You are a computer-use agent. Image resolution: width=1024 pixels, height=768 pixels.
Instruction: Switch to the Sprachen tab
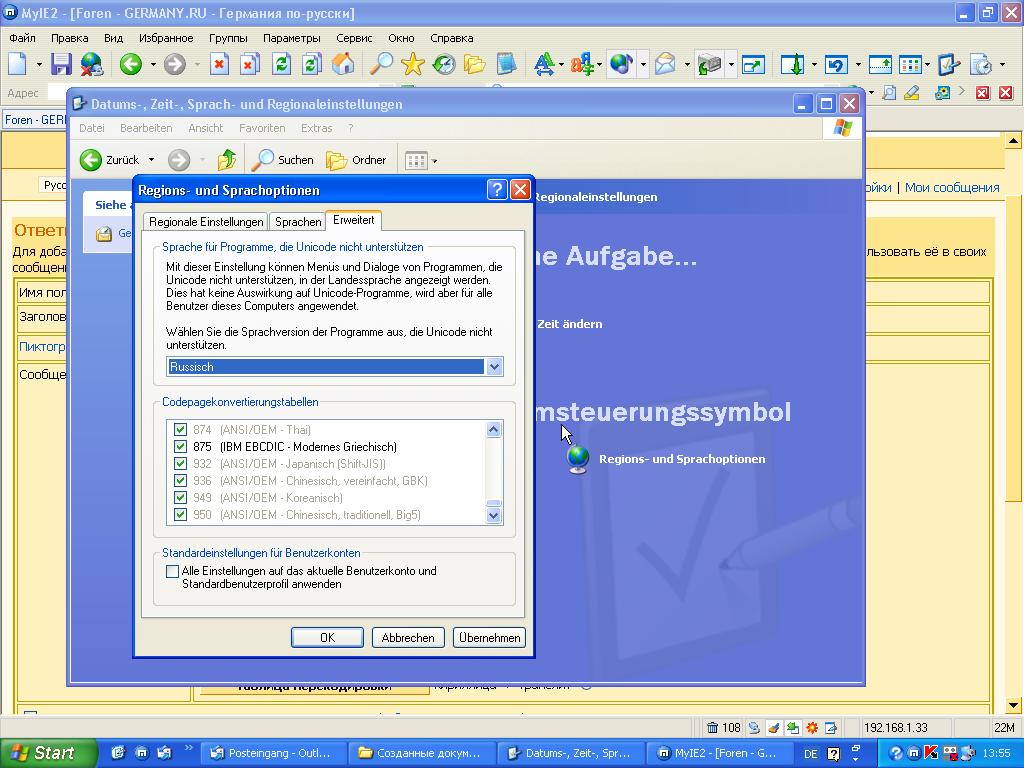pyautogui.click(x=298, y=222)
